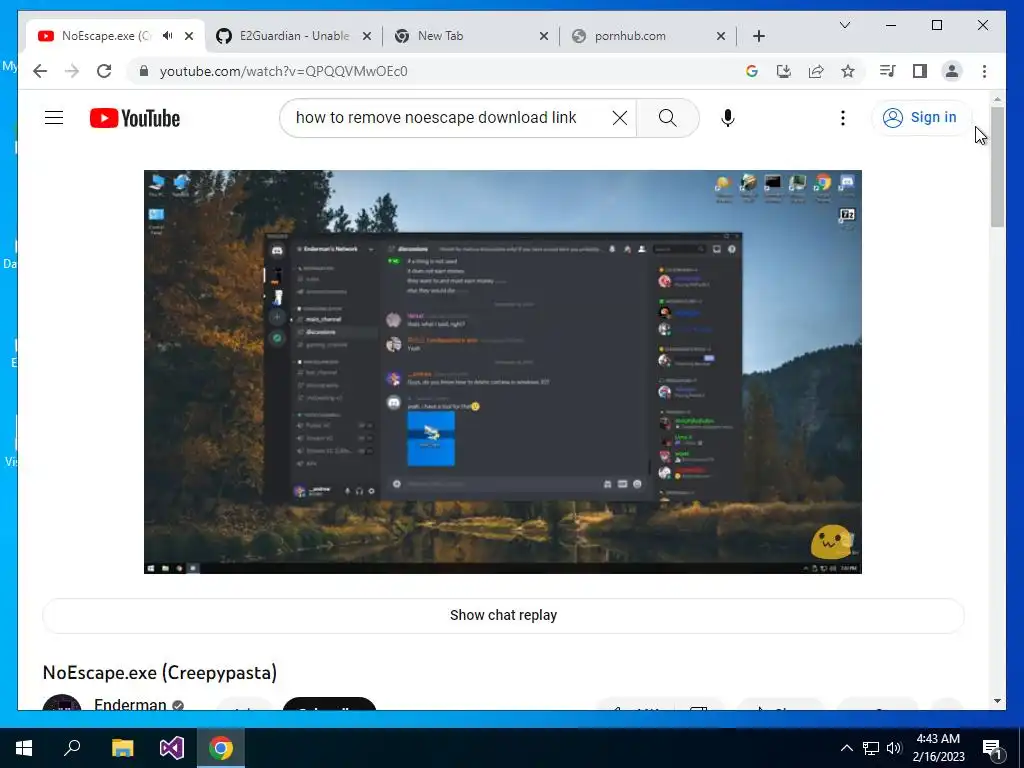Close the New Tab tab
Screen dimensions: 1024x768
pos(543,36)
